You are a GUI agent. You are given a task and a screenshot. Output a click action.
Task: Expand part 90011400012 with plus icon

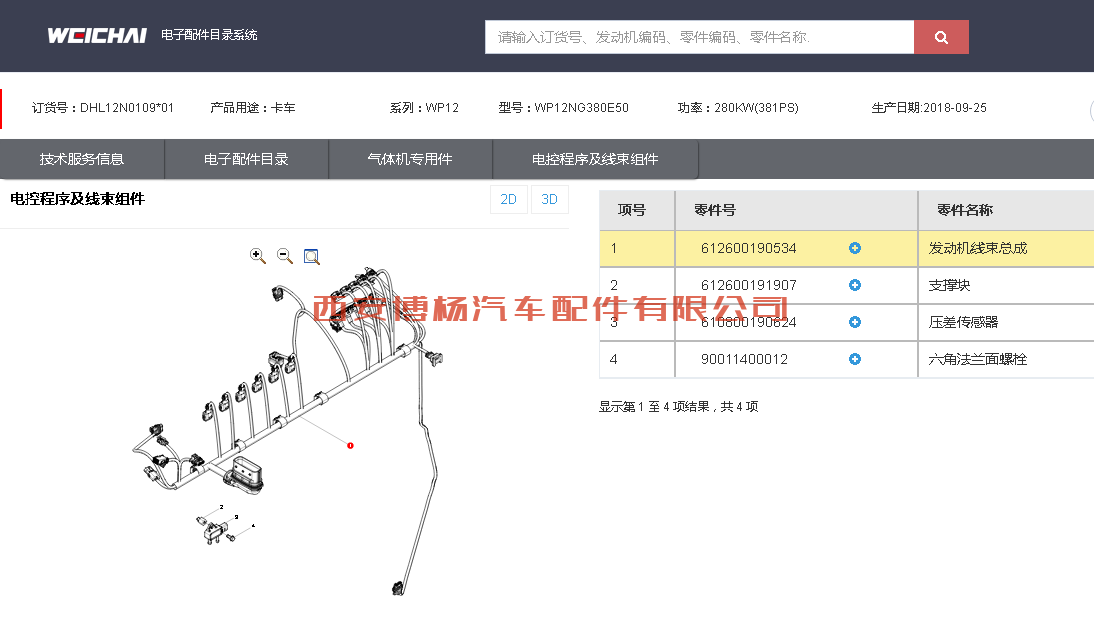(x=855, y=359)
